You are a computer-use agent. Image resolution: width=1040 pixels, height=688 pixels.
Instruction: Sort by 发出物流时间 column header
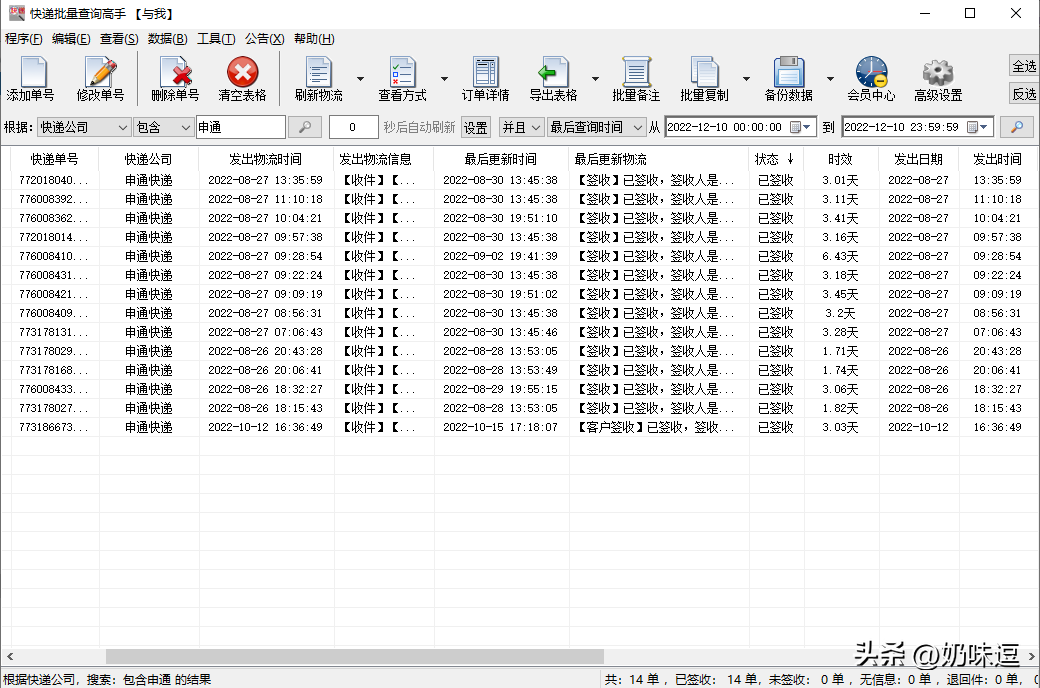pos(265,159)
